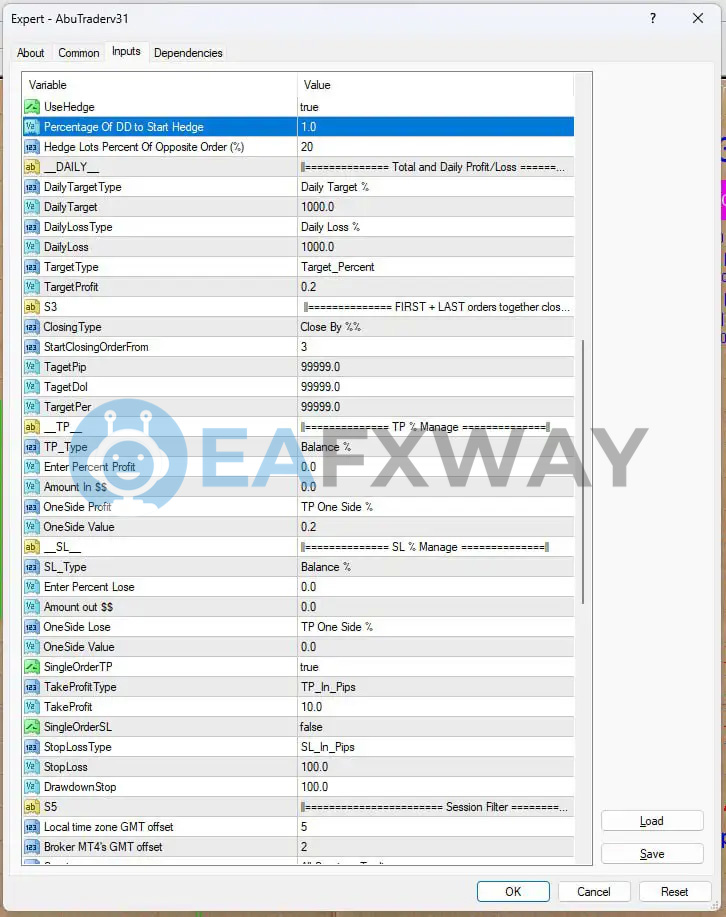
Task: Open the TP_Type value Balance %
Action: pyautogui.click(x=435, y=447)
